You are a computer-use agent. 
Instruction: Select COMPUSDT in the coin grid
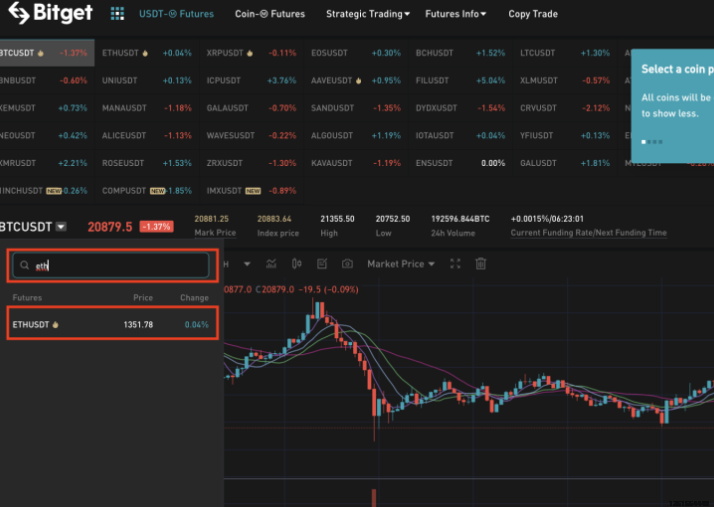[147, 191]
